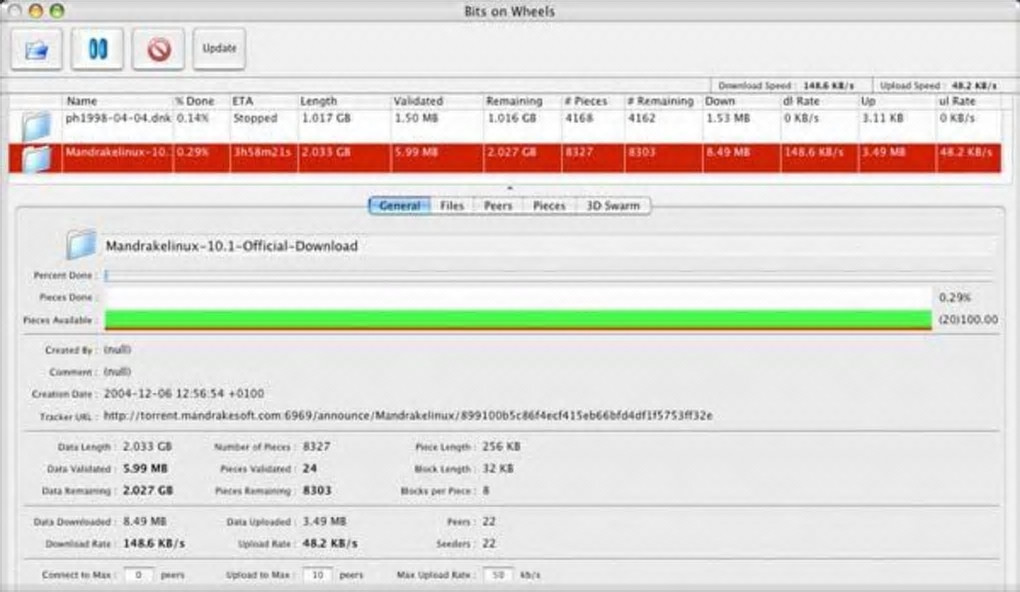Click the green Pieces Available bar
This screenshot has height=592, width=1020.
pos(518,320)
